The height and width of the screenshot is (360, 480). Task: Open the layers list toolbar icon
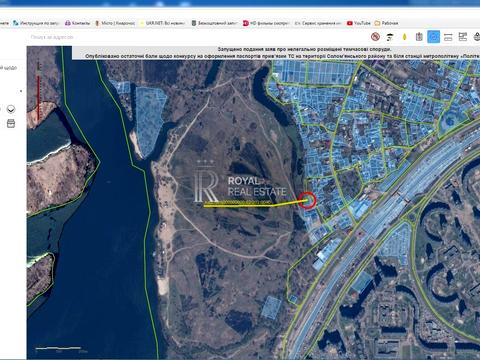coord(463,37)
